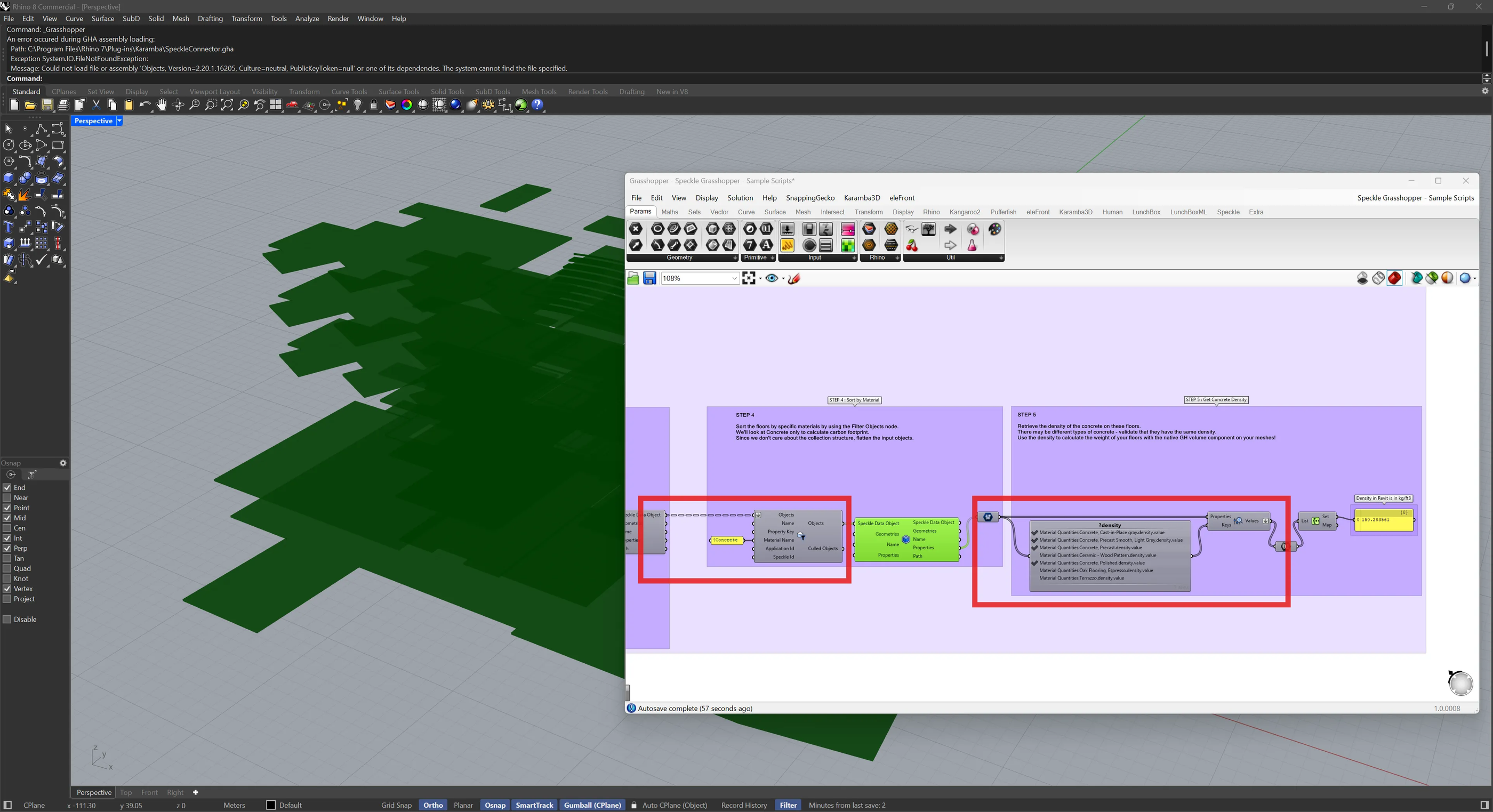Open Options with the gear icon in Rhino toolbar

[488, 105]
